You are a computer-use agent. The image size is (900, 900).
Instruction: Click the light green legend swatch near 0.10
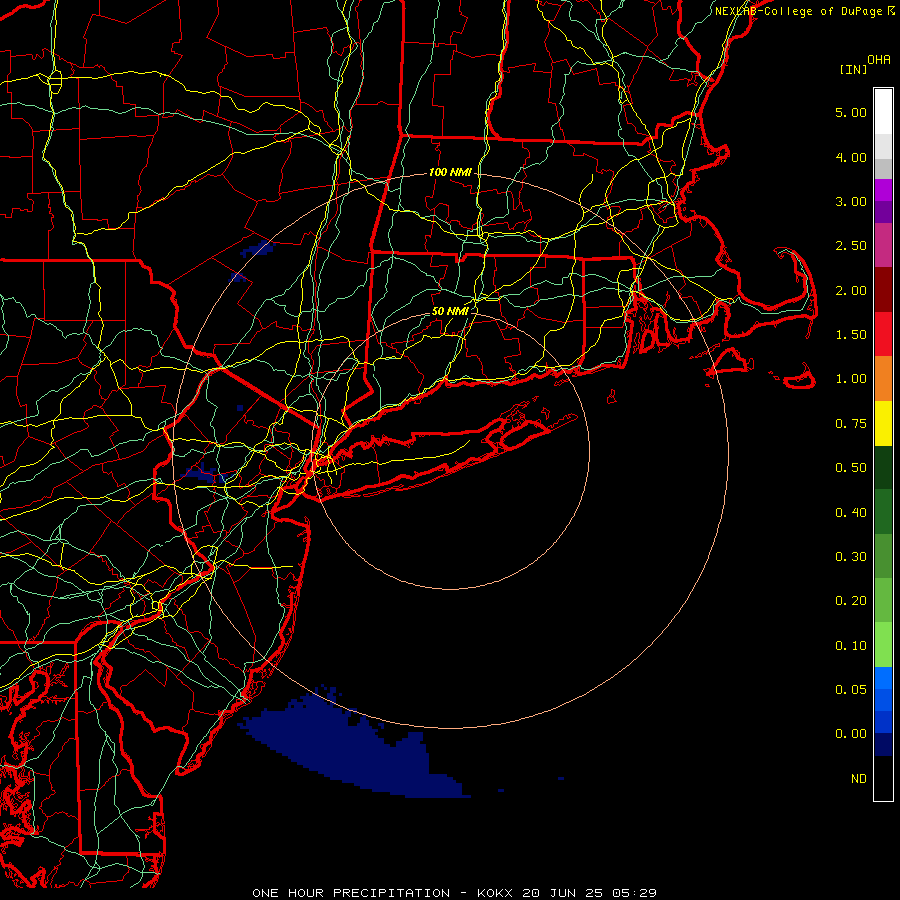click(883, 645)
